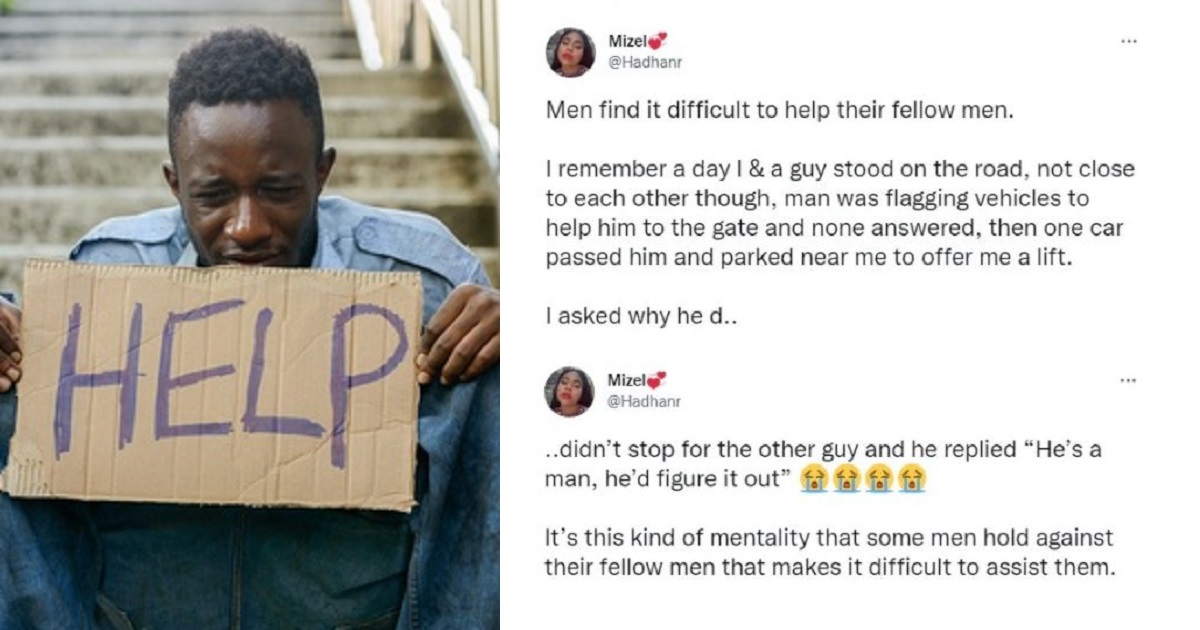Click the second crying emoji in the row
Image resolution: width=1200 pixels, height=630 pixels.
coord(846,480)
